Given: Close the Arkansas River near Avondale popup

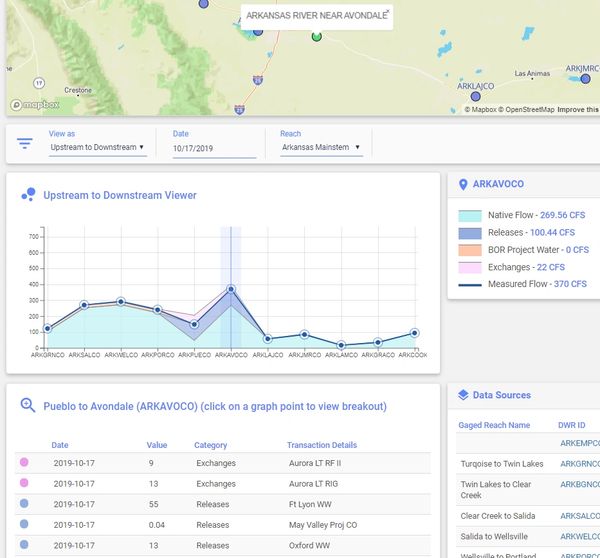Looking at the screenshot, I should click(x=387, y=11).
